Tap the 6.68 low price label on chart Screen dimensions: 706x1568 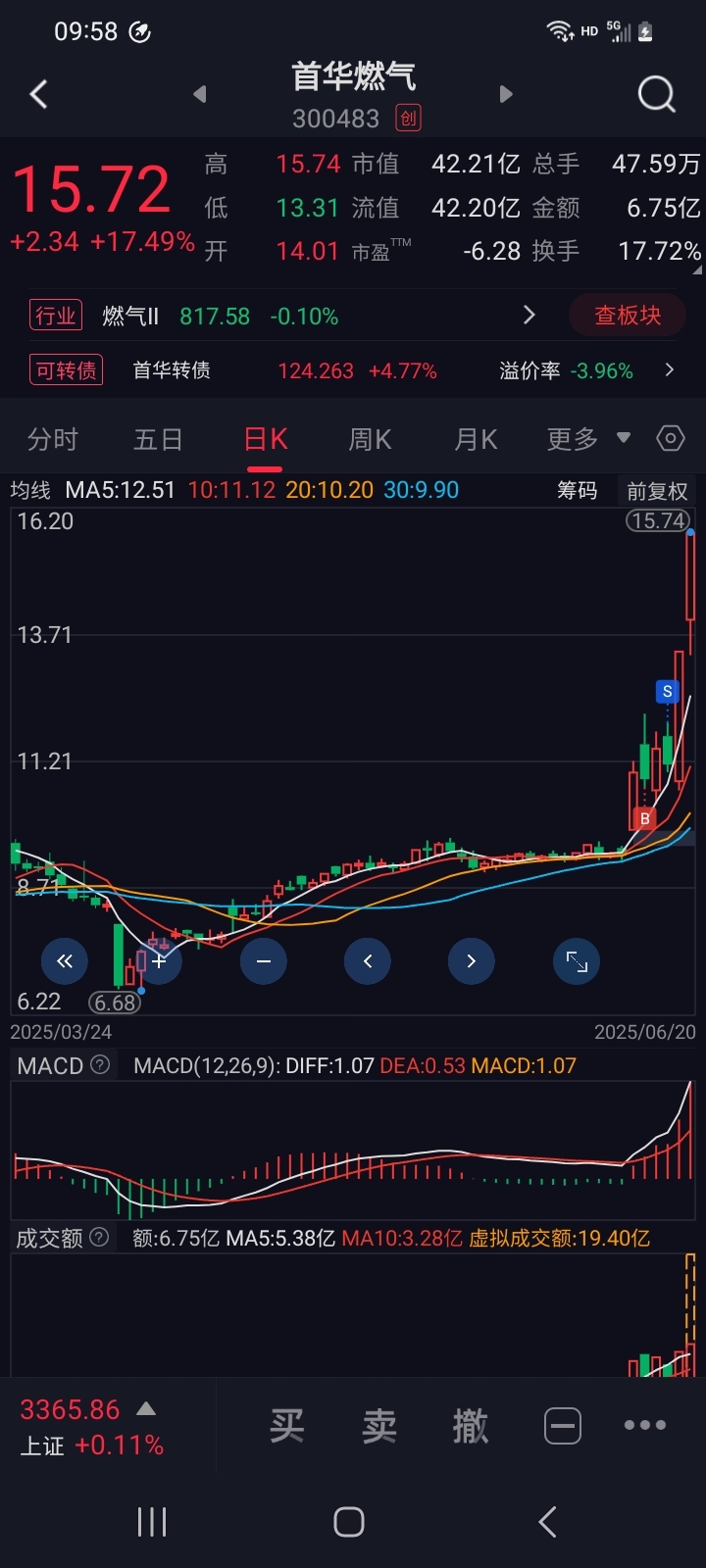click(115, 1003)
